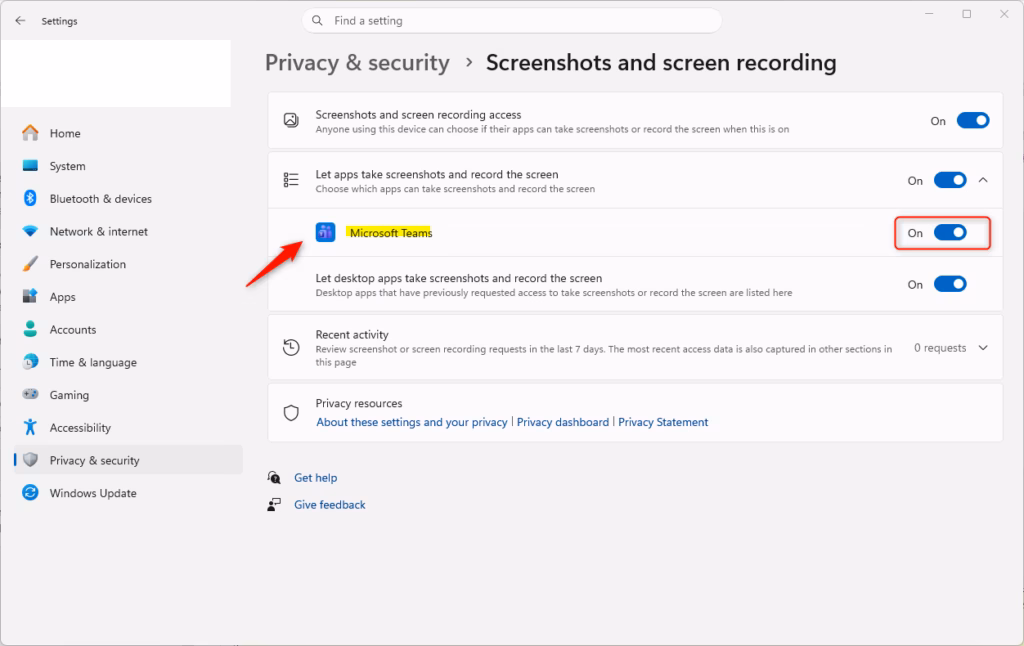Screen dimensions: 1024x646
Task: Click the search magnifier icon
Action: pos(317,21)
